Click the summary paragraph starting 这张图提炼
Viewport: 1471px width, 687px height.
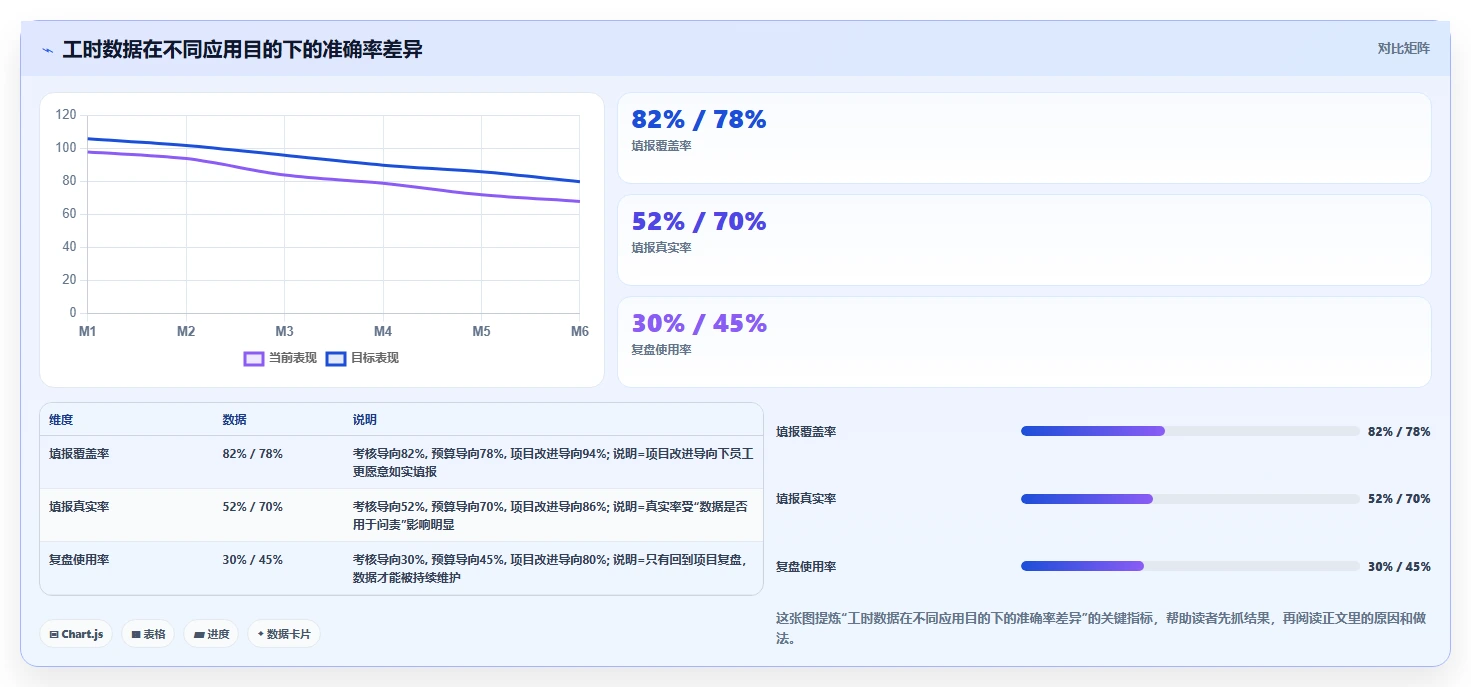point(1101,628)
